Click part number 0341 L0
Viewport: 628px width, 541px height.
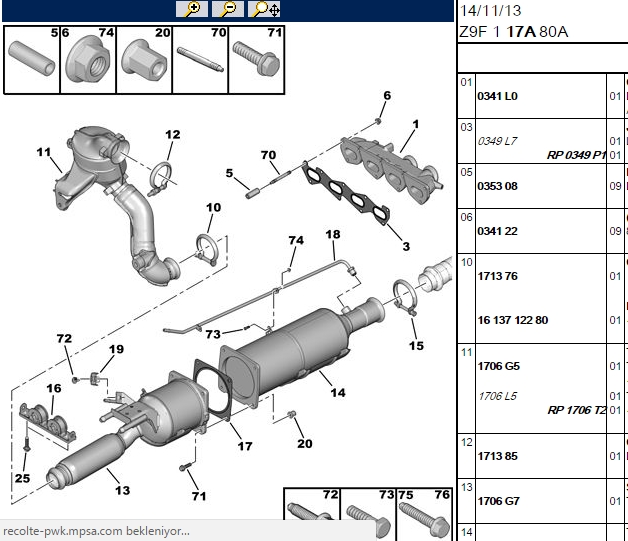click(x=497, y=96)
